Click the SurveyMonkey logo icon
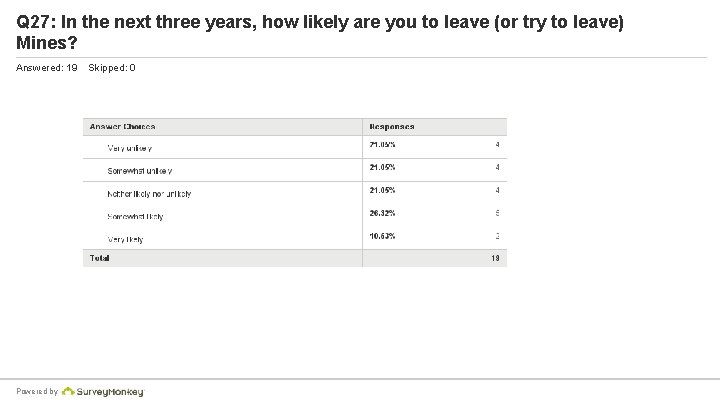 click(68, 392)
